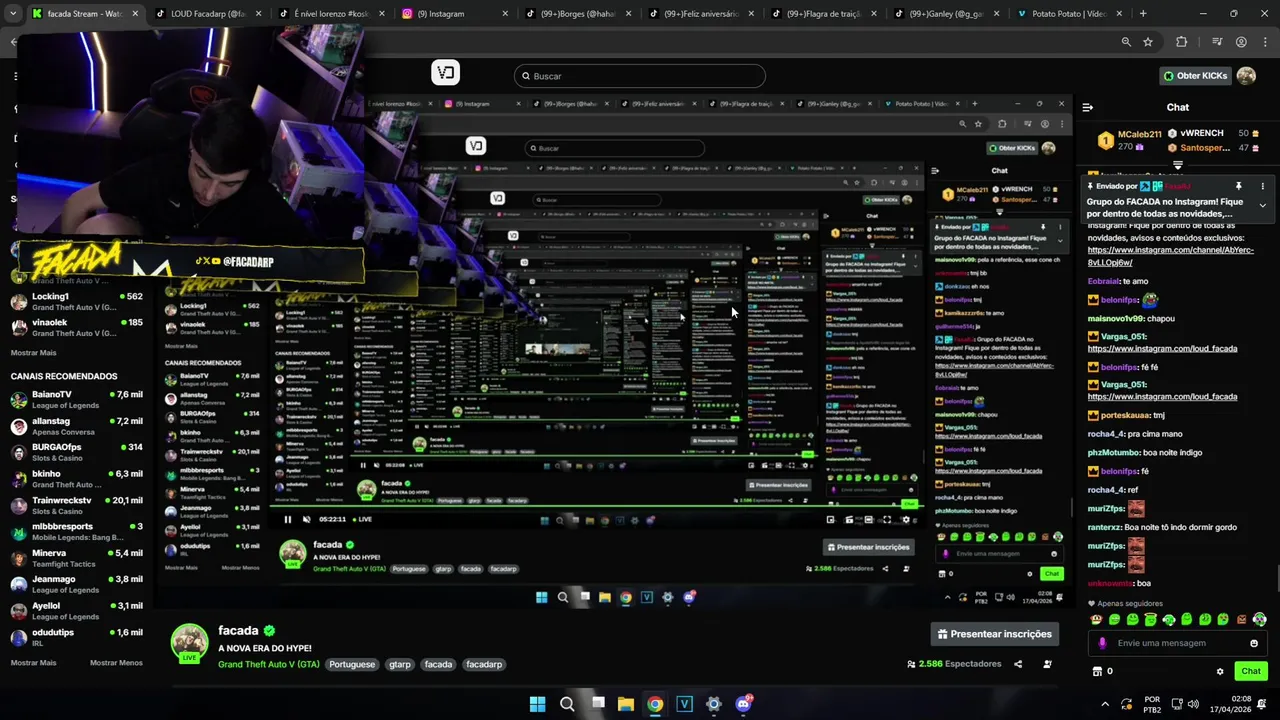Click the Kick search field Buscar
Image resolution: width=1280 pixels, height=720 pixels.
click(x=640, y=76)
